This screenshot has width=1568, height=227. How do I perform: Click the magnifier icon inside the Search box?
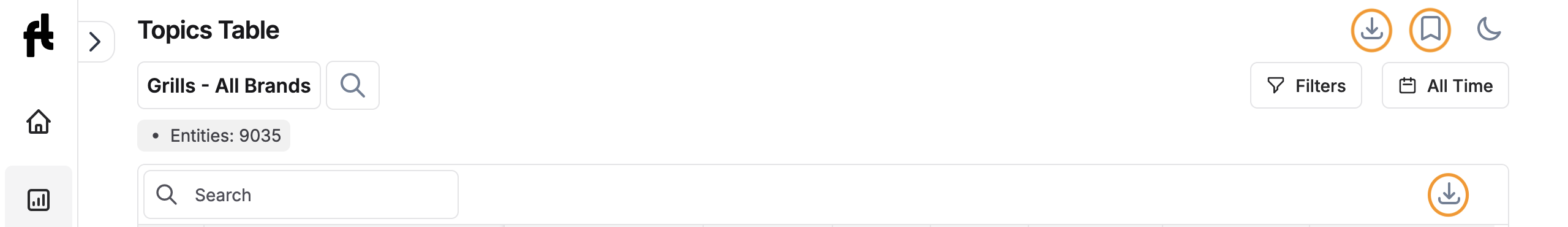click(167, 194)
